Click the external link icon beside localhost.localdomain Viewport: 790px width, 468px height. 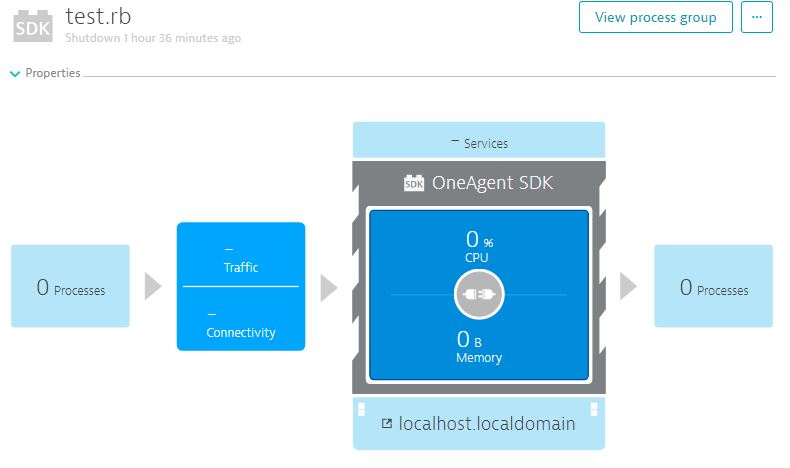tap(387, 424)
